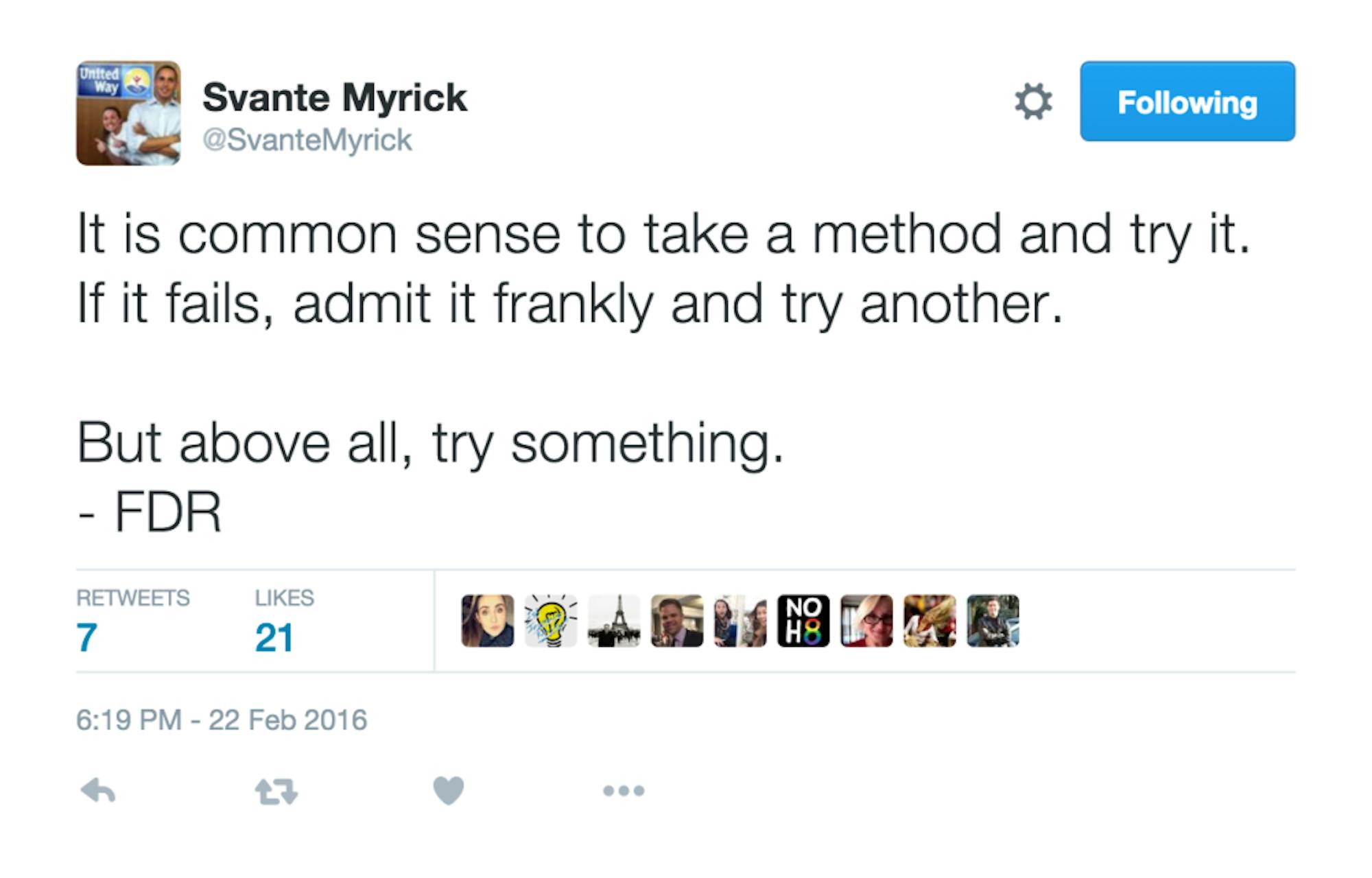Image resolution: width=1372 pixels, height=878 pixels.
Task: Click the Eiffel Tower liker avatar
Action: coord(614,621)
